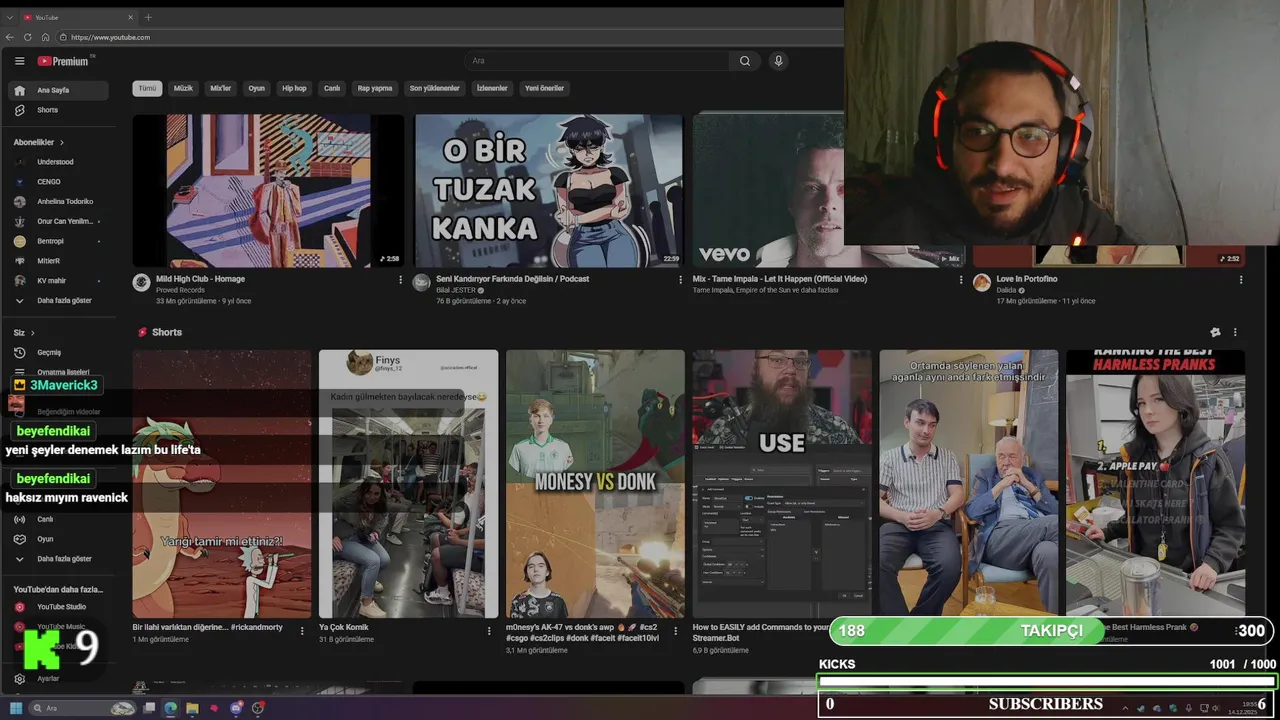Open Abonelikler section chevron

62,142
